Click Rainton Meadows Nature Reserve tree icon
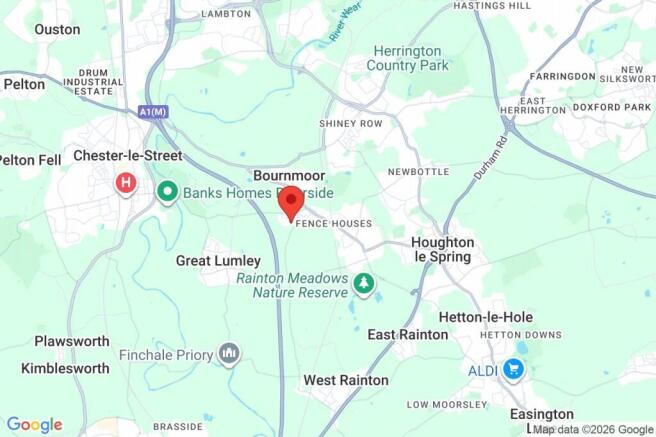Image resolution: width=656 pixels, height=437 pixels. (x=364, y=285)
